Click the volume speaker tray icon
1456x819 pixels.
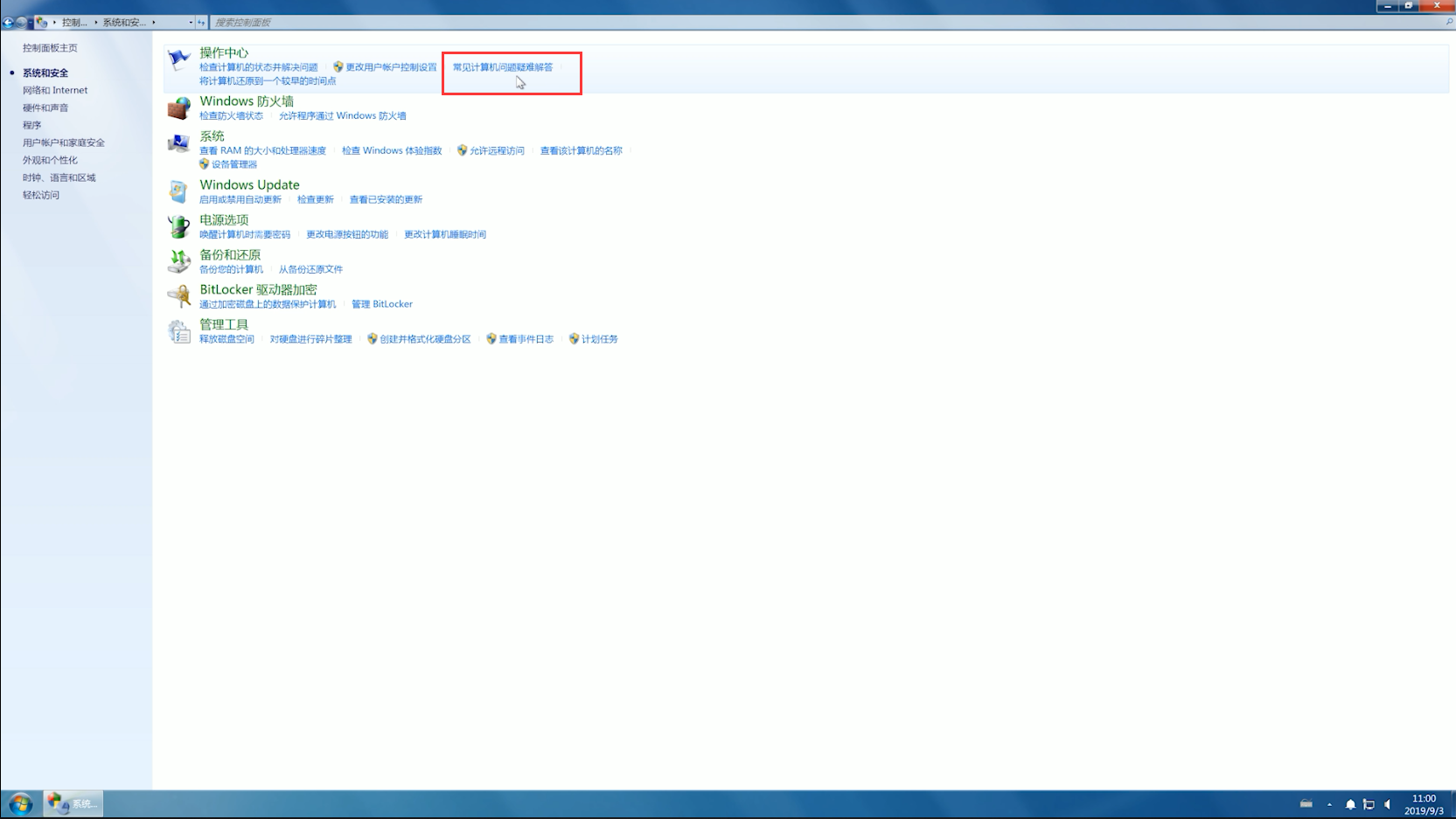point(1388,804)
